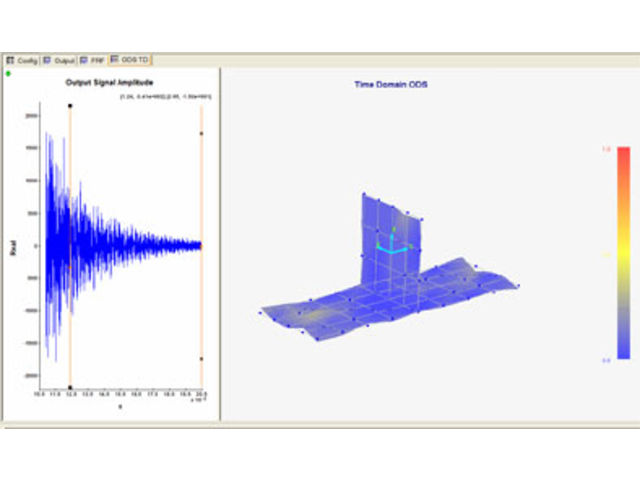Click the right cursor's lower marker dot
This screenshot has width=640, height=480.
201,359
